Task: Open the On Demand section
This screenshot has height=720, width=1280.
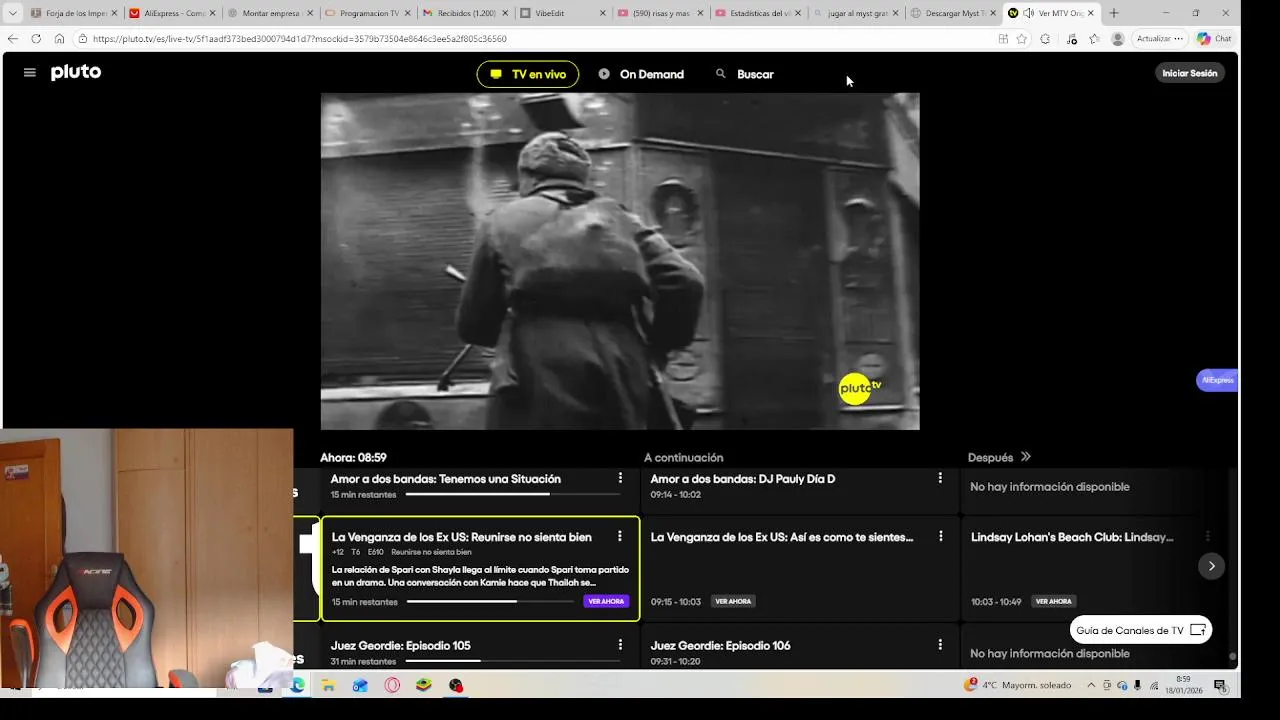Action: coord(641,74)
